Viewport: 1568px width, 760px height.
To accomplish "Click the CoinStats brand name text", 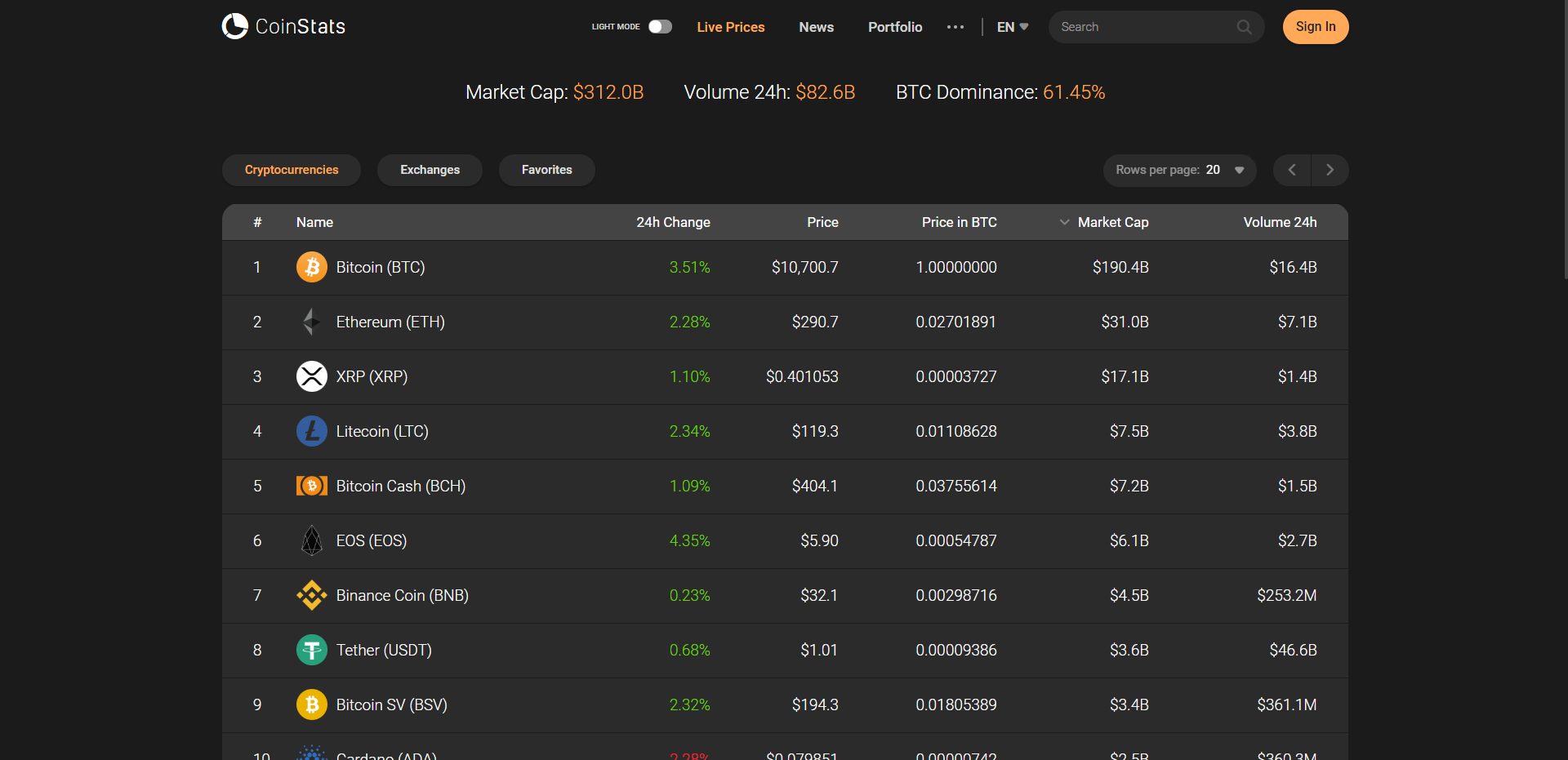I will 300,27.
